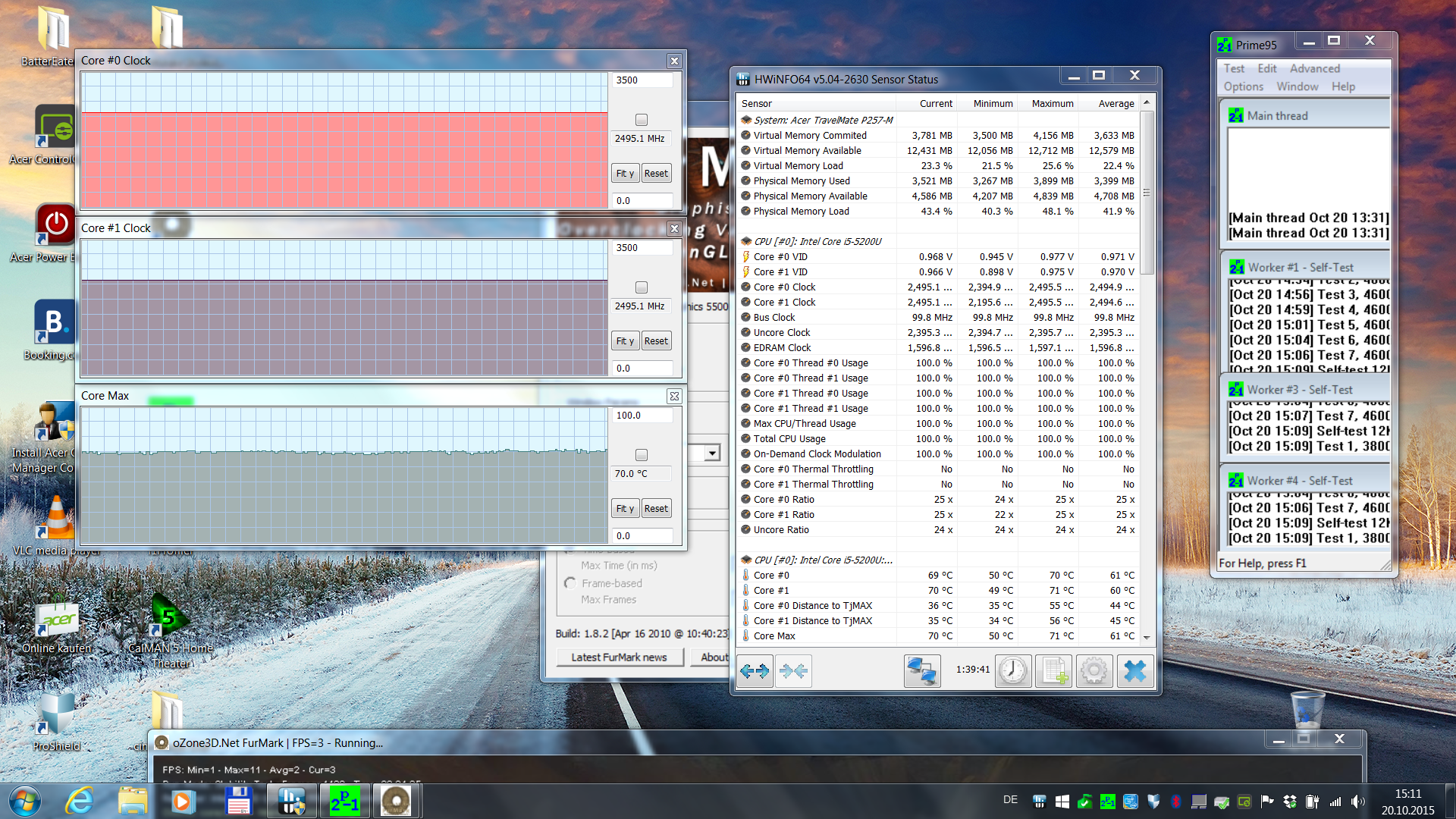Screen dimensions: 1456x819
Task: Click Latest FurMark news button
Action: 619,657
